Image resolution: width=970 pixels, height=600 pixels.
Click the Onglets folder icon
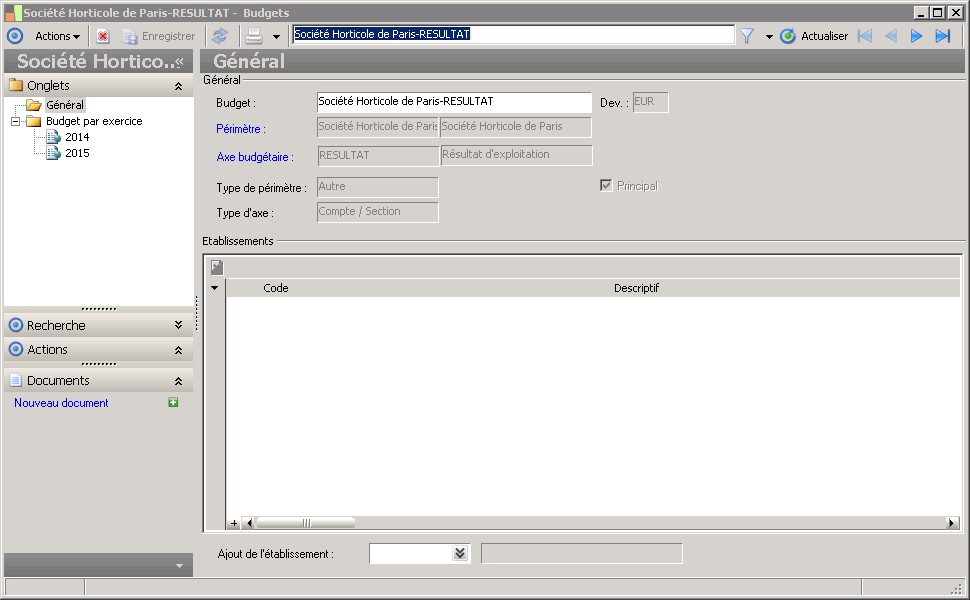coord(16,85)
